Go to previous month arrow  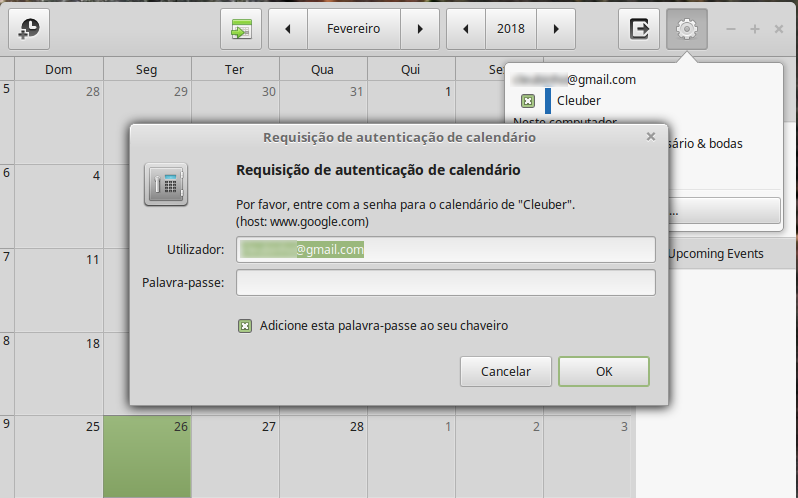[x=288, y=29]
